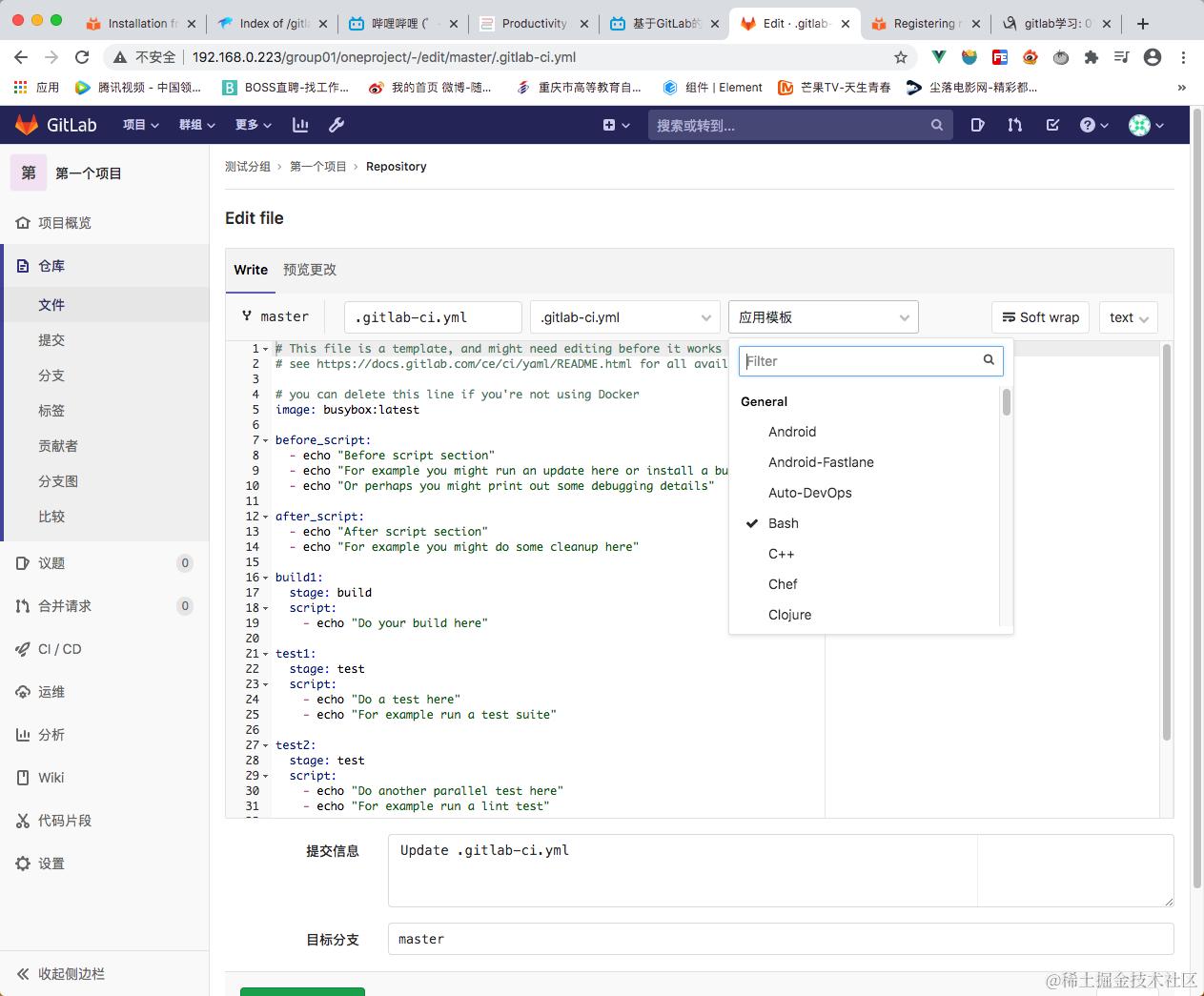This screenshot has width=1204, height=996.
Task: Open 项目 menu in navbar
Action: pyautogui.click(x=140, y=125)
